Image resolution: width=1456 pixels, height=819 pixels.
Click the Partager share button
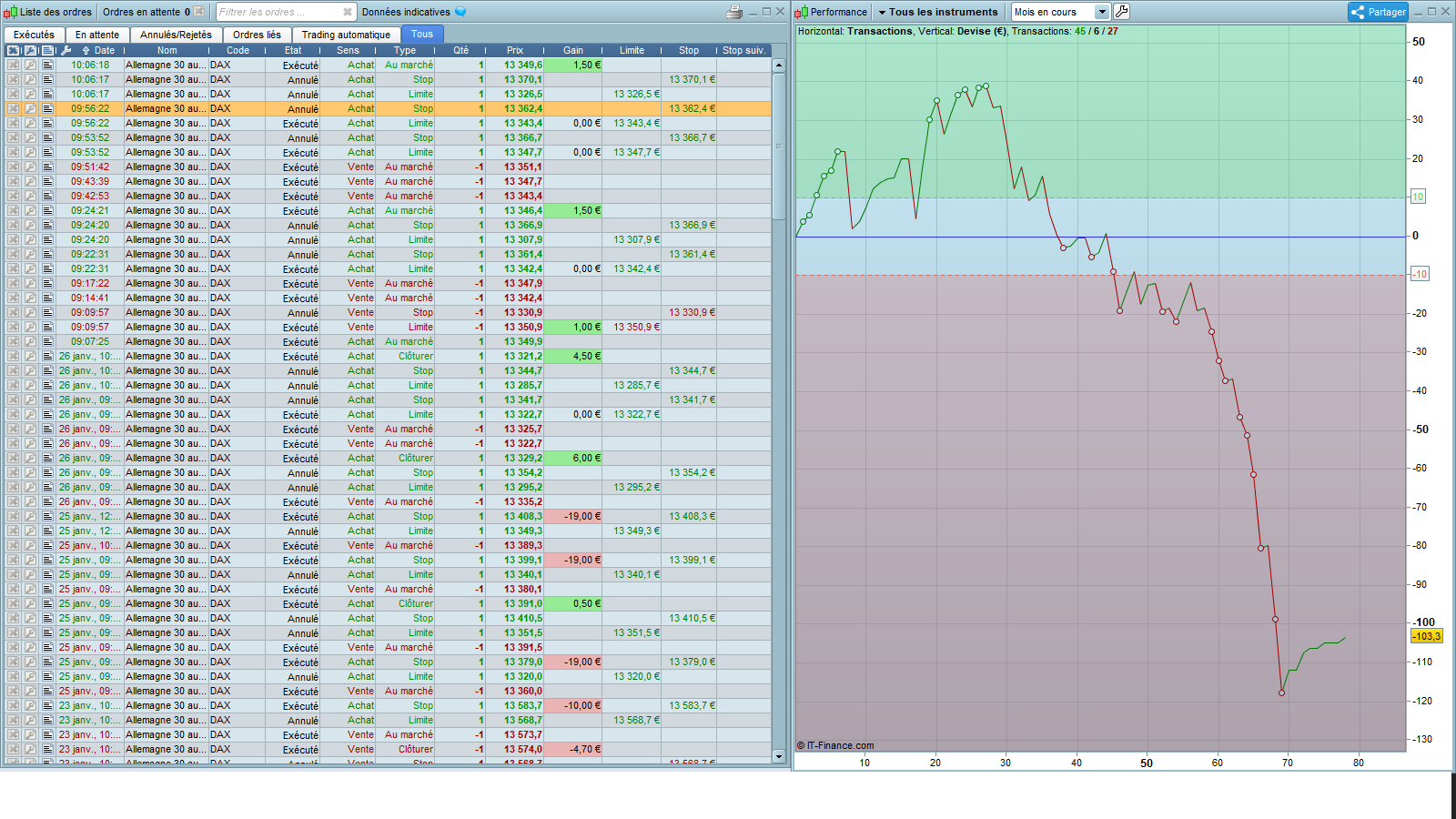[1378, 12]
